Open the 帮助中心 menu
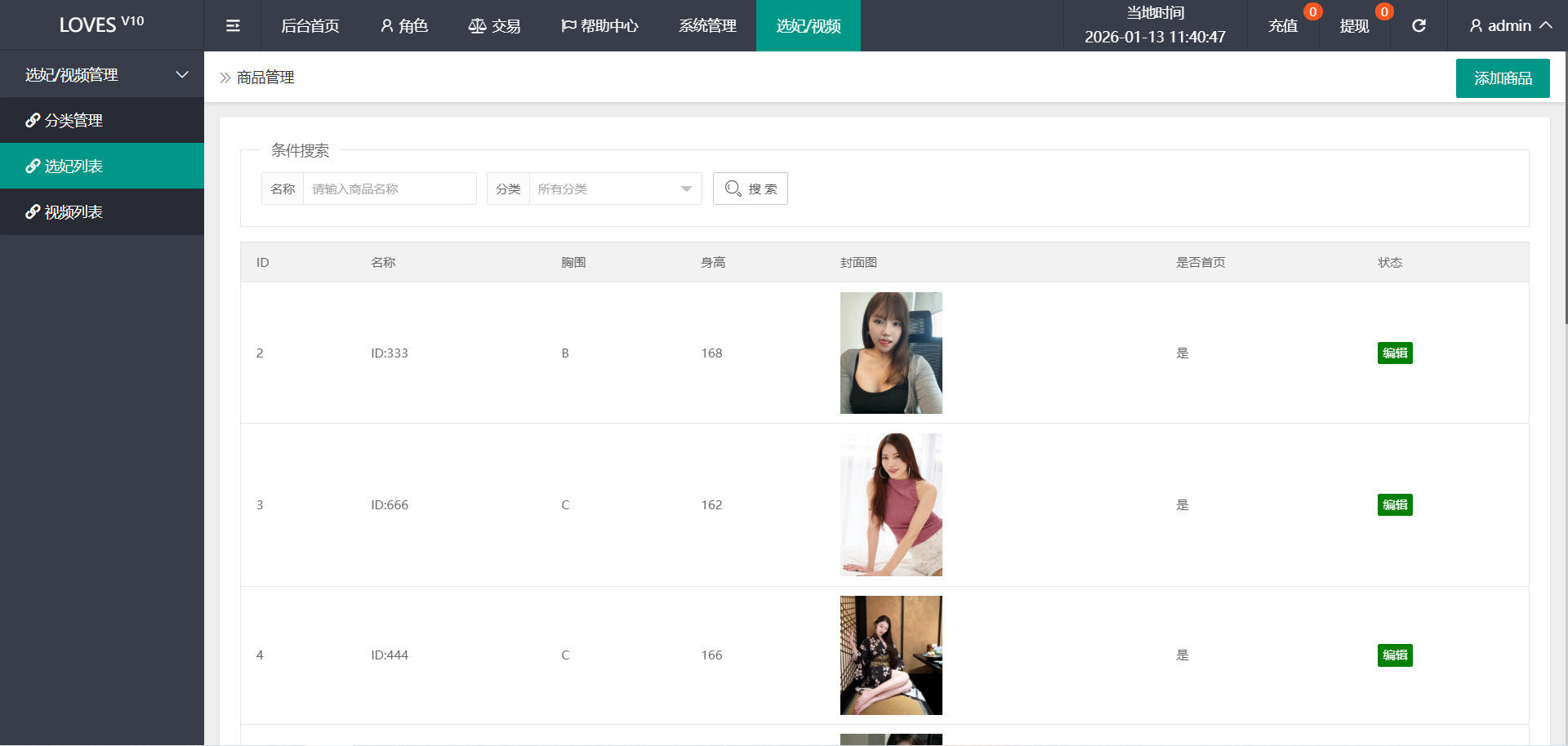Viewport: 1568px width, 746px height. pos(599,26)
